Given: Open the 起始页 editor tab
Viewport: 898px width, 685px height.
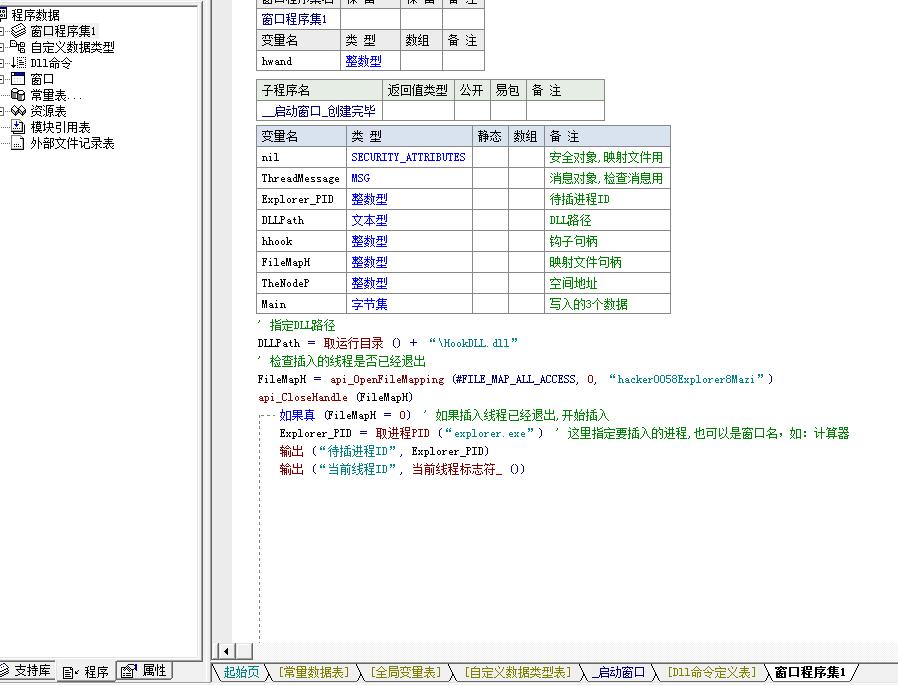Looking at the screenshot, I should (x=241, y=672).
